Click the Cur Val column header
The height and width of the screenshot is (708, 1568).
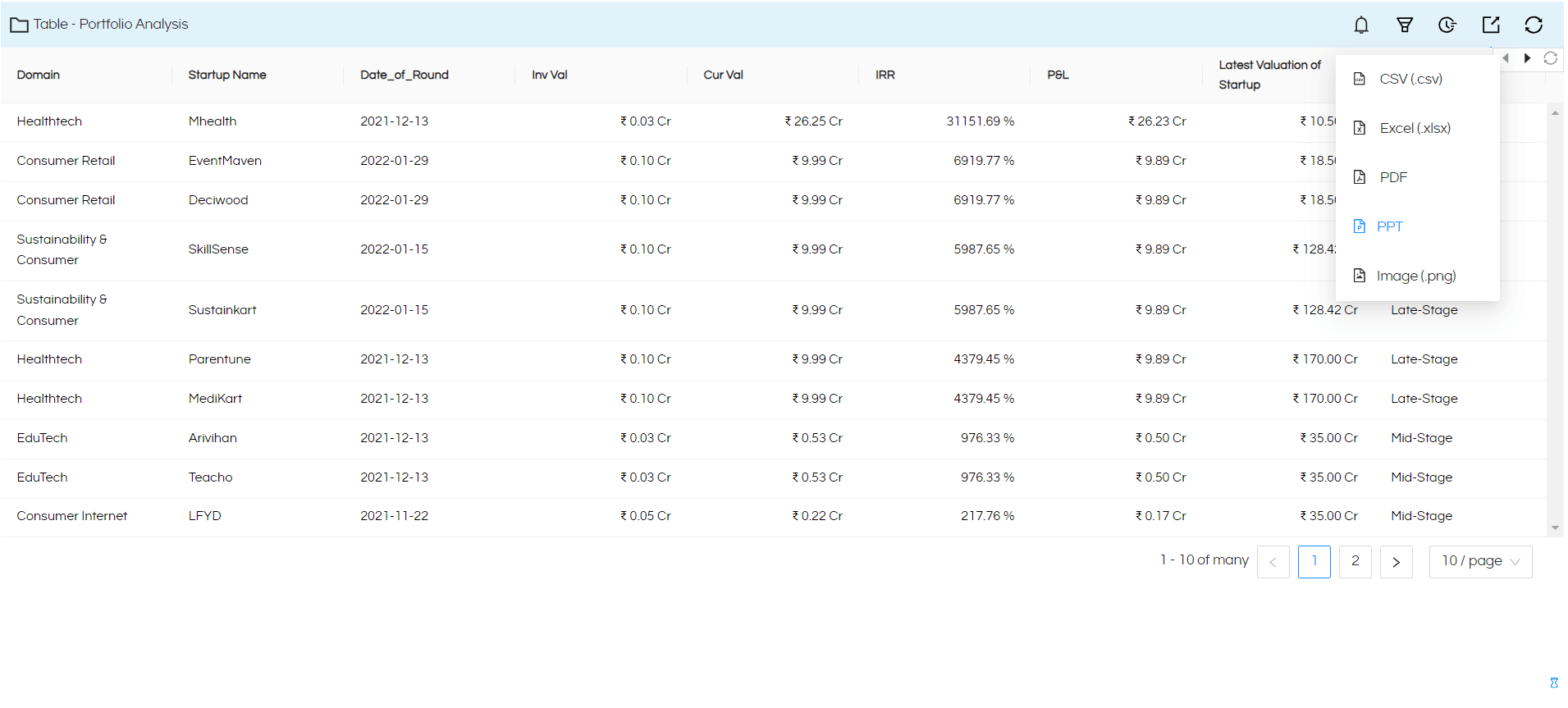point(724,75)
